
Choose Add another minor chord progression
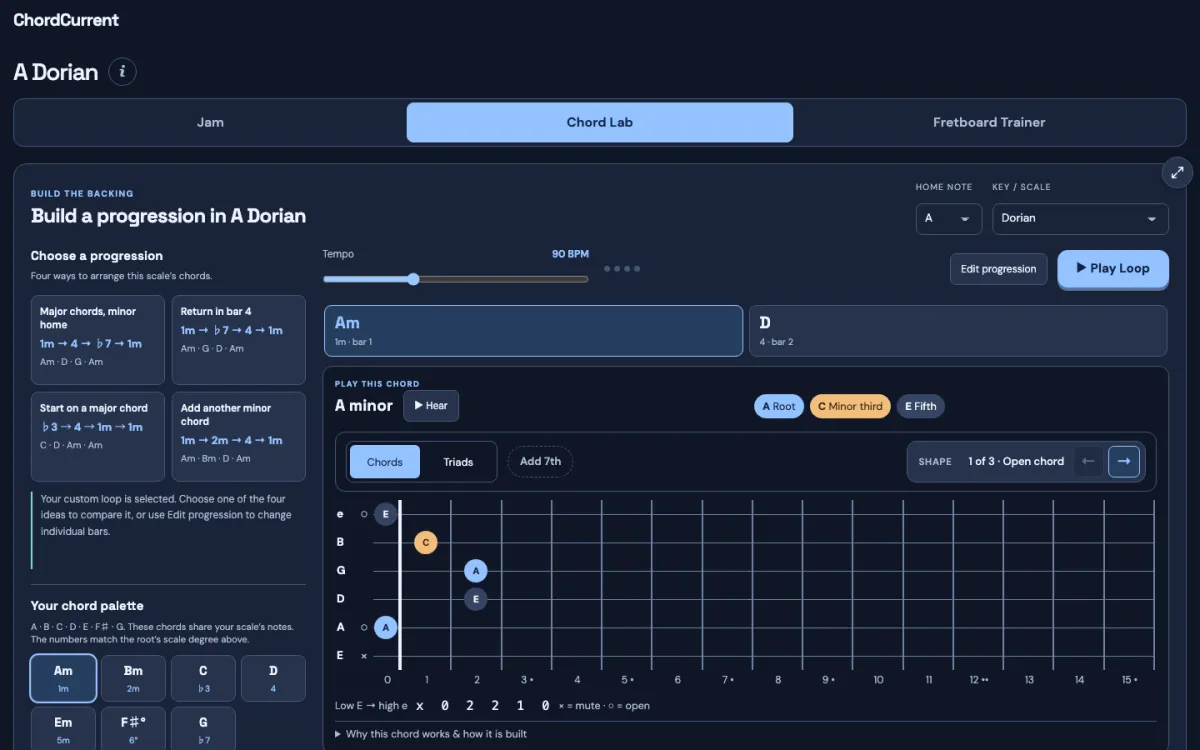click(x=238, y=436)
